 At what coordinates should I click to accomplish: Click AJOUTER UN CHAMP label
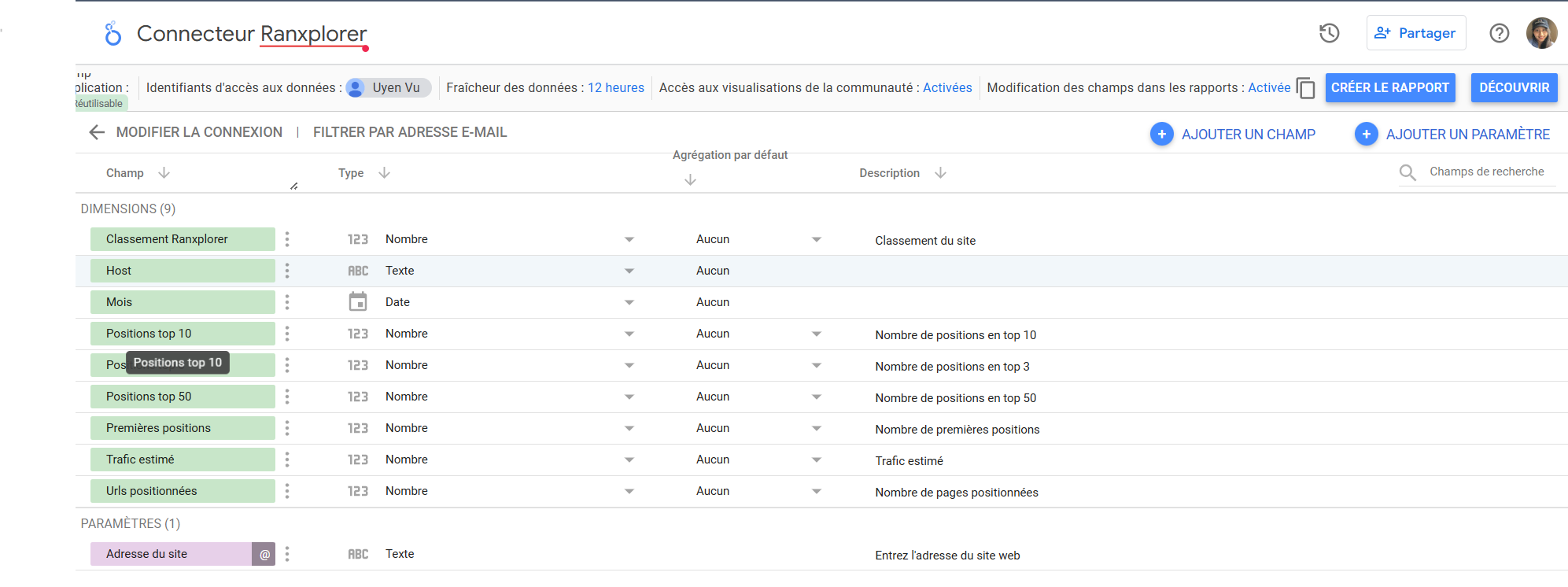coord(1249,135)
